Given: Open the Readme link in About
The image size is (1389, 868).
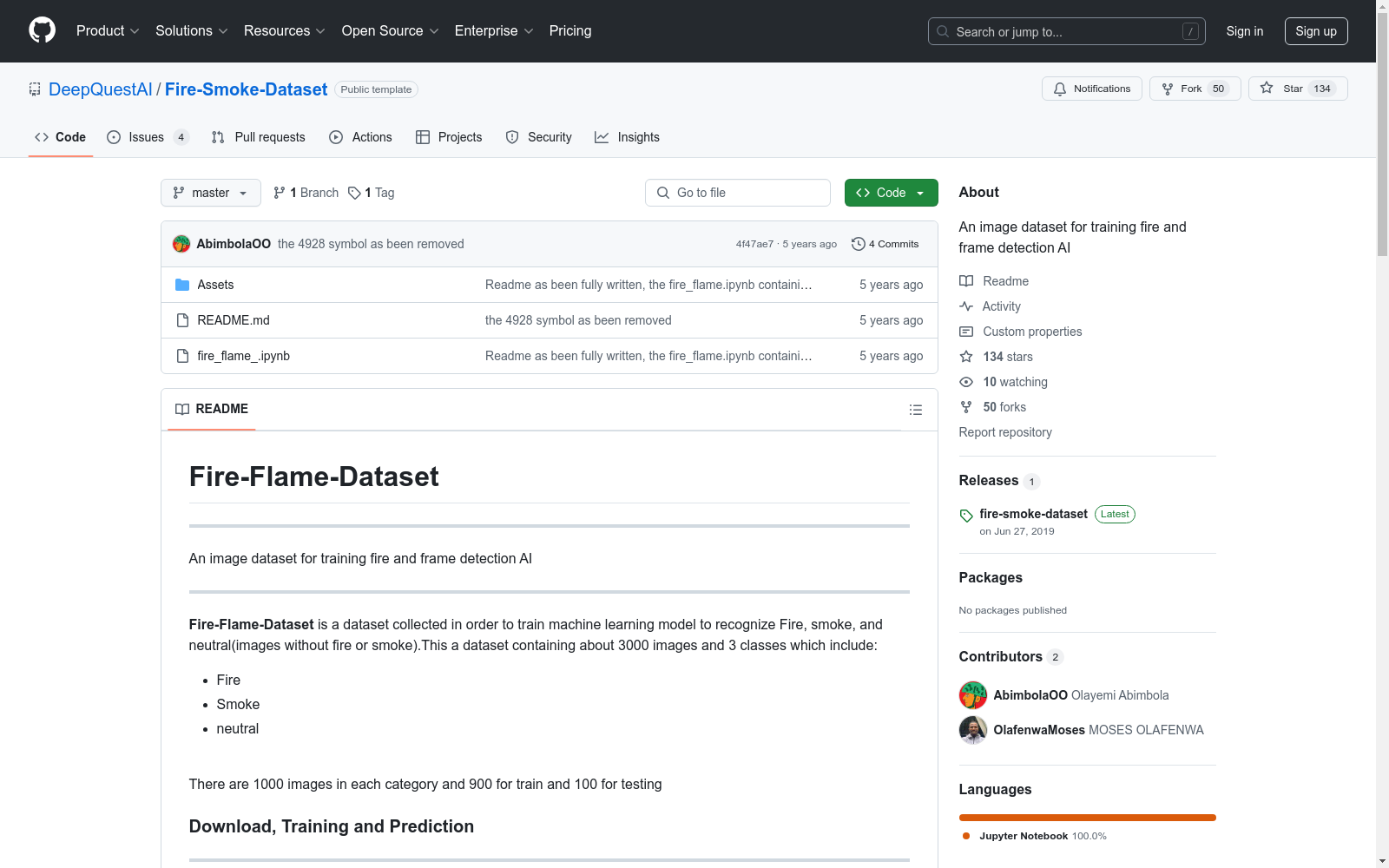Looking at the screenshot, I should 994,281.
